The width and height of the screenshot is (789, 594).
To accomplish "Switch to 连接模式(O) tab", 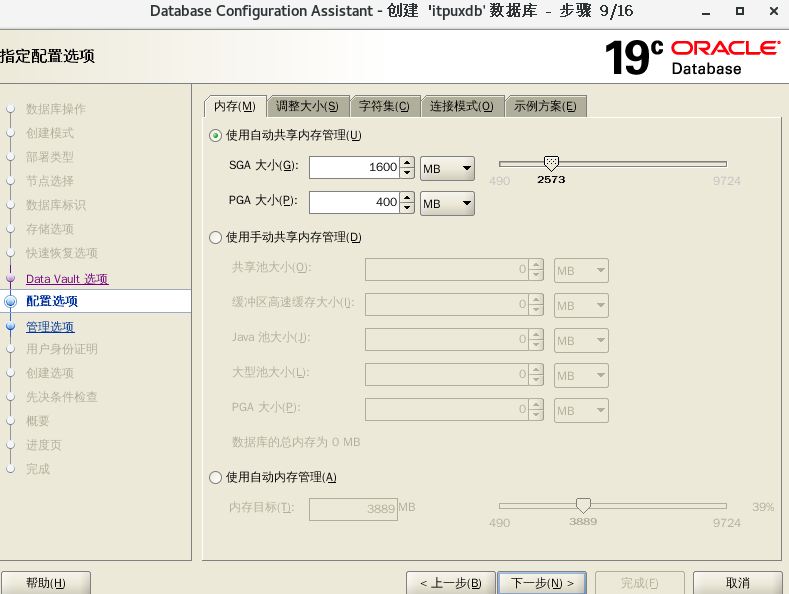I will 461,106.
